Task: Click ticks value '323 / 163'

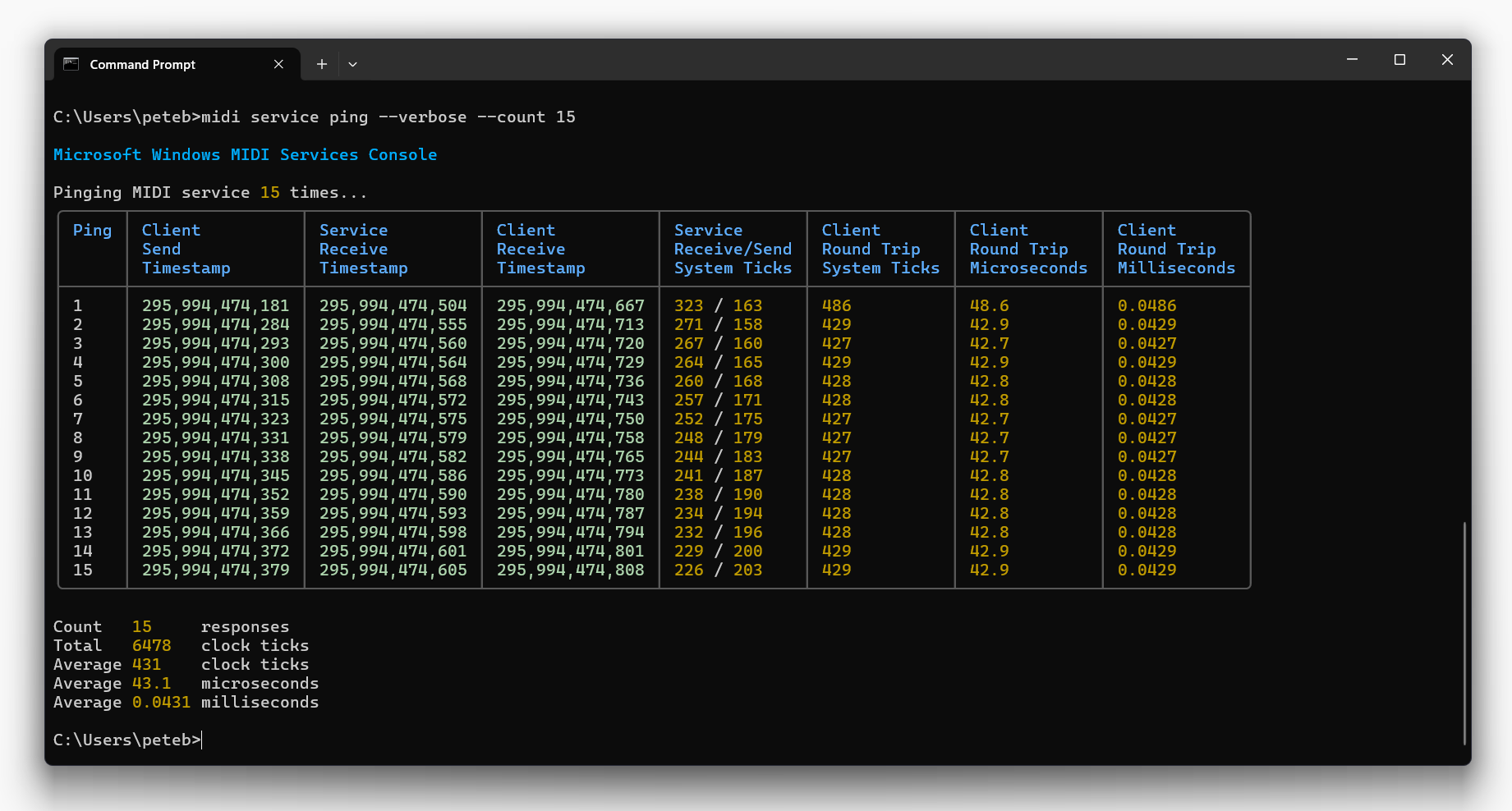Action: click(x=719, y=306)
